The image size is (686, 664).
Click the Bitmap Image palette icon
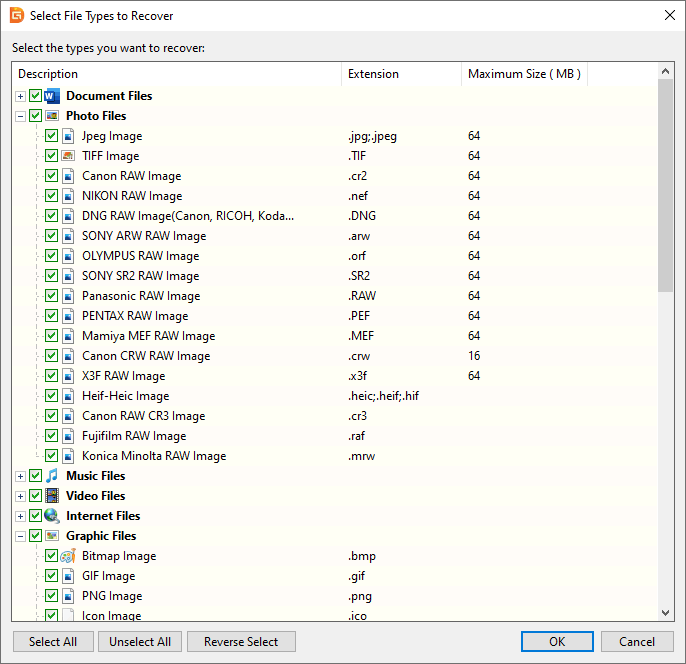click(x=68, y=556)
